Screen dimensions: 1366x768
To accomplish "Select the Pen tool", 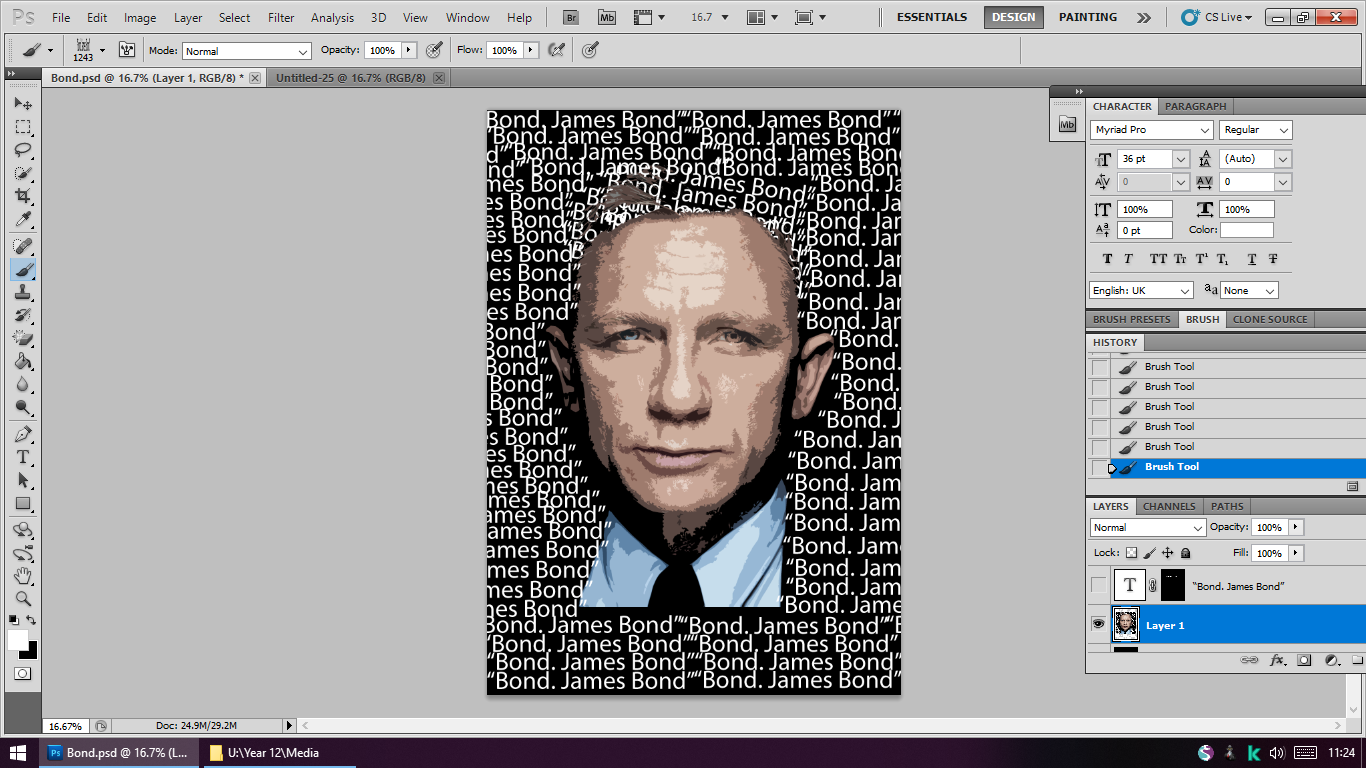I will click(23, 434).
